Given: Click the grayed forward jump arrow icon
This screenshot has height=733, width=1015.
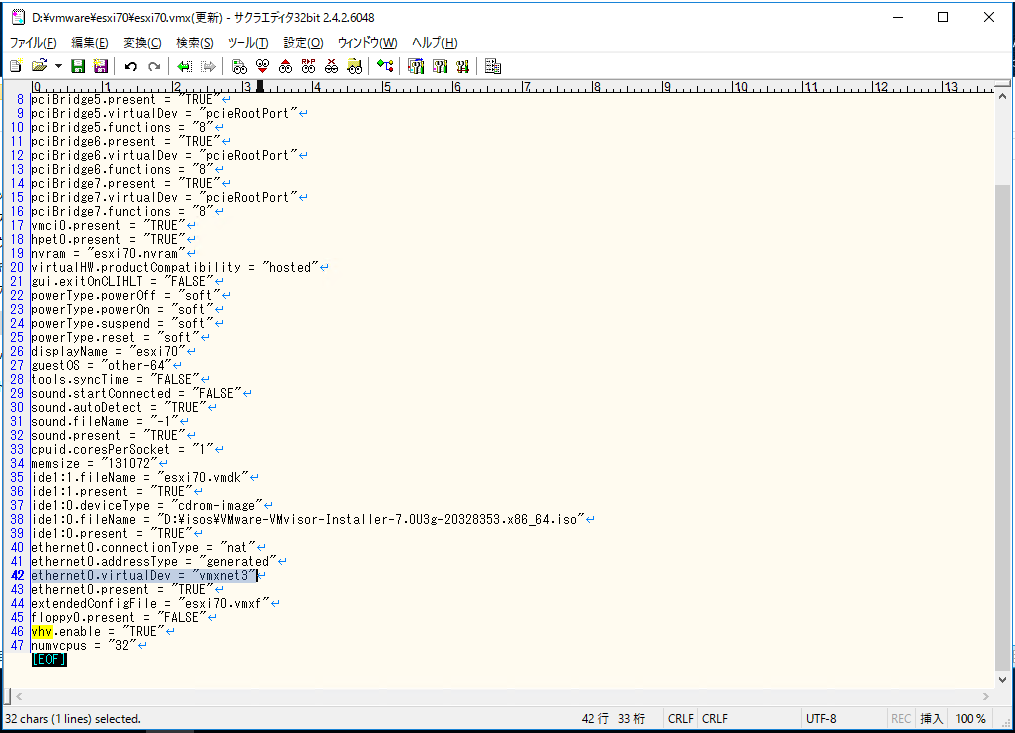Looking at the screenshot, I should 208,66.
